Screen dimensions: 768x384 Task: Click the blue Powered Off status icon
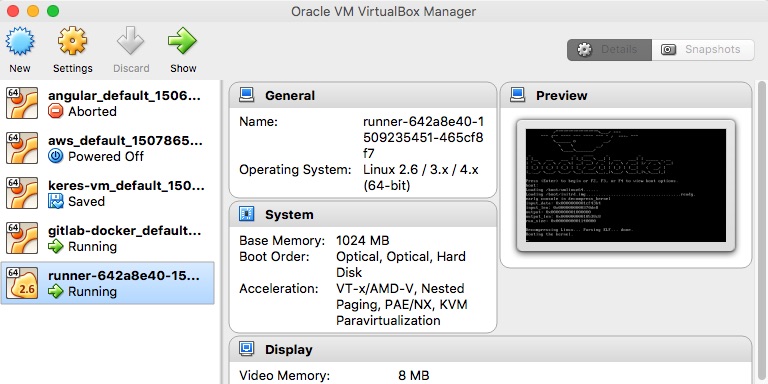(x=56, y=157)
